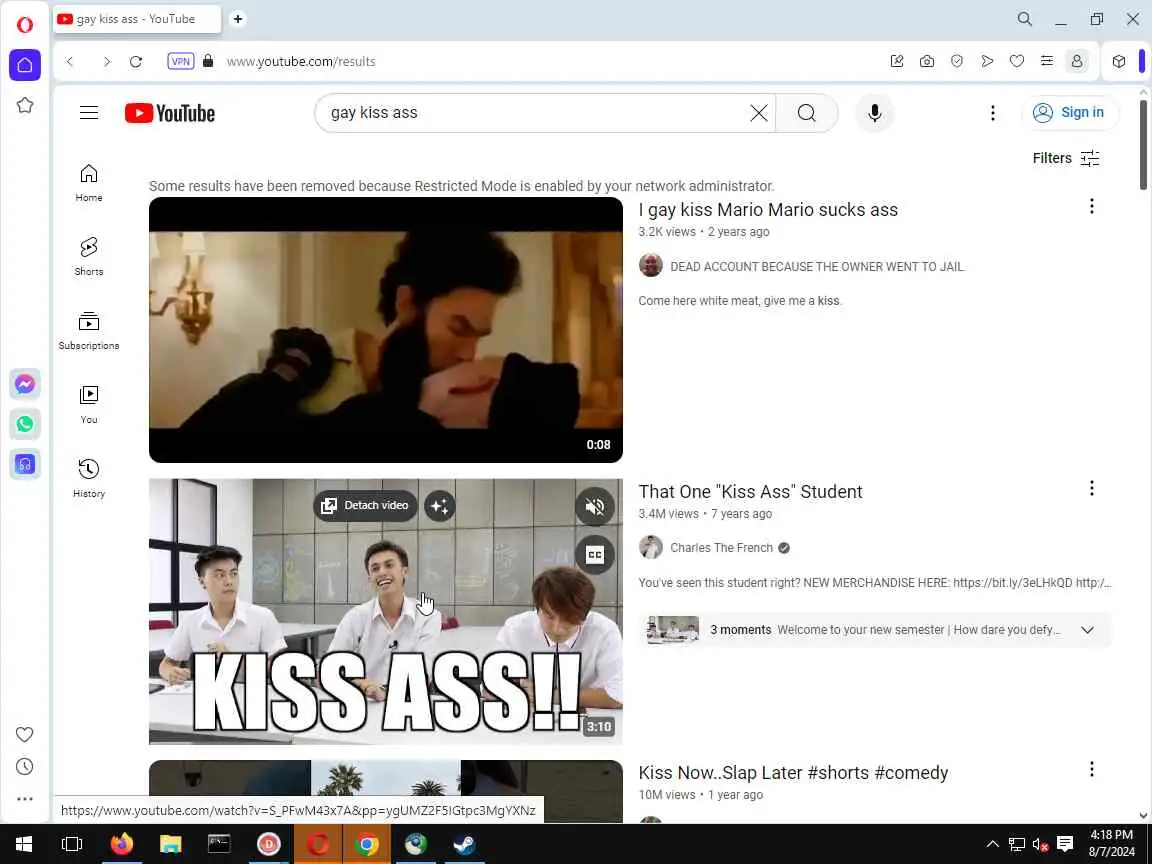Image resolution: width=1152 pixels, height=864 pixels.
Task: Expand YouTube hamburger guide menu
Action: pyautogui.click(x=89, y=112)
